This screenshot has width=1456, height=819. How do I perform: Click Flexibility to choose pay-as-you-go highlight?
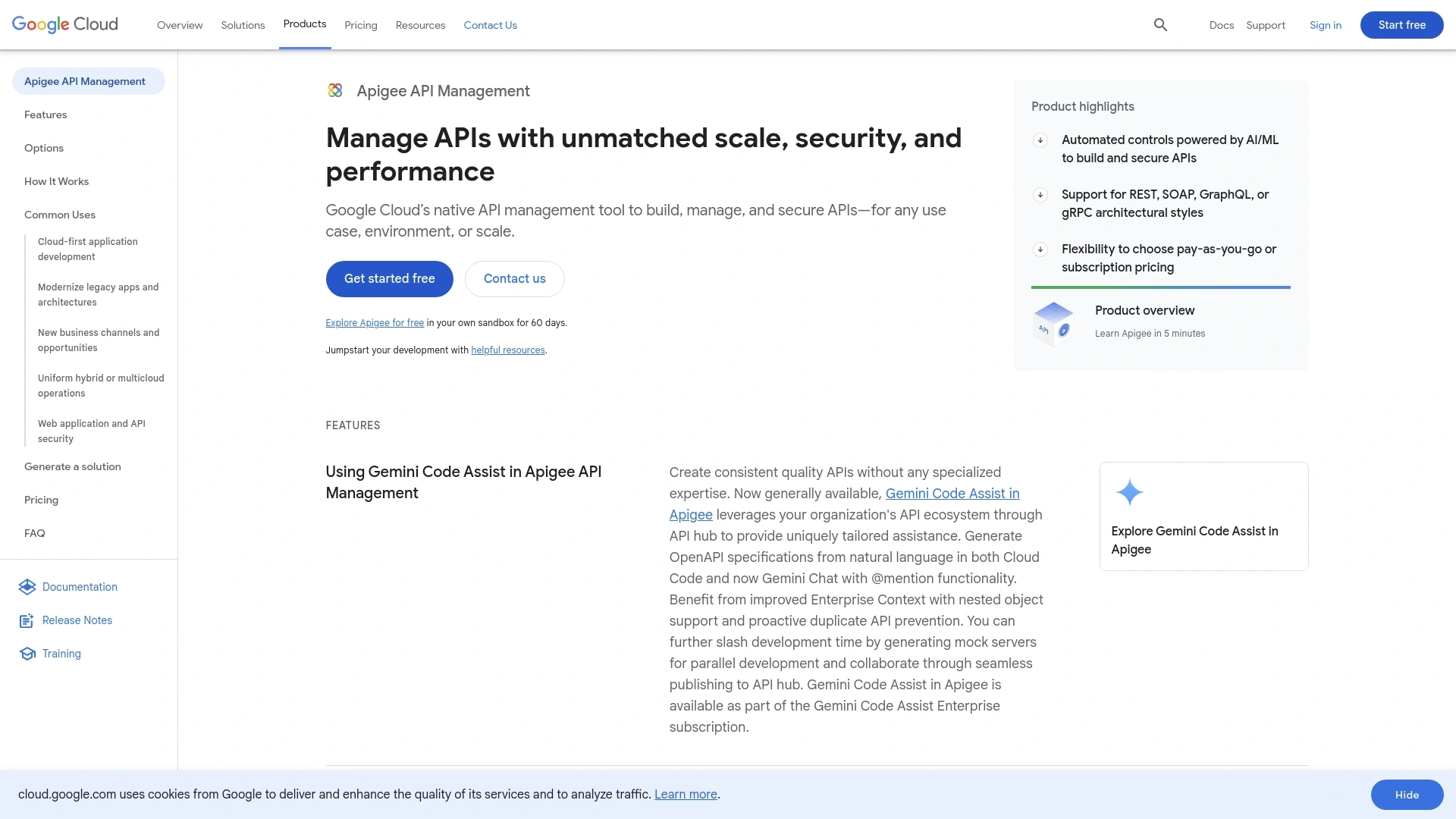1169,259
